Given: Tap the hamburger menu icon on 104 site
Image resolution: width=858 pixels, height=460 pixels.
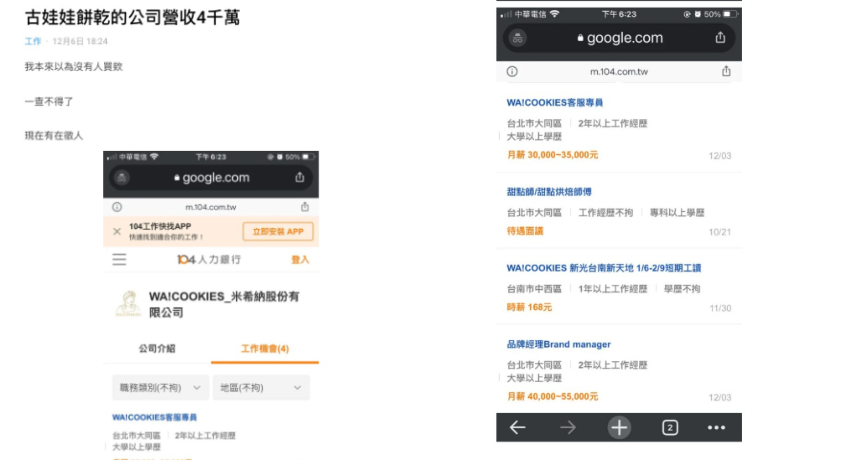Looking at the screenshot, I should point(120,260).
